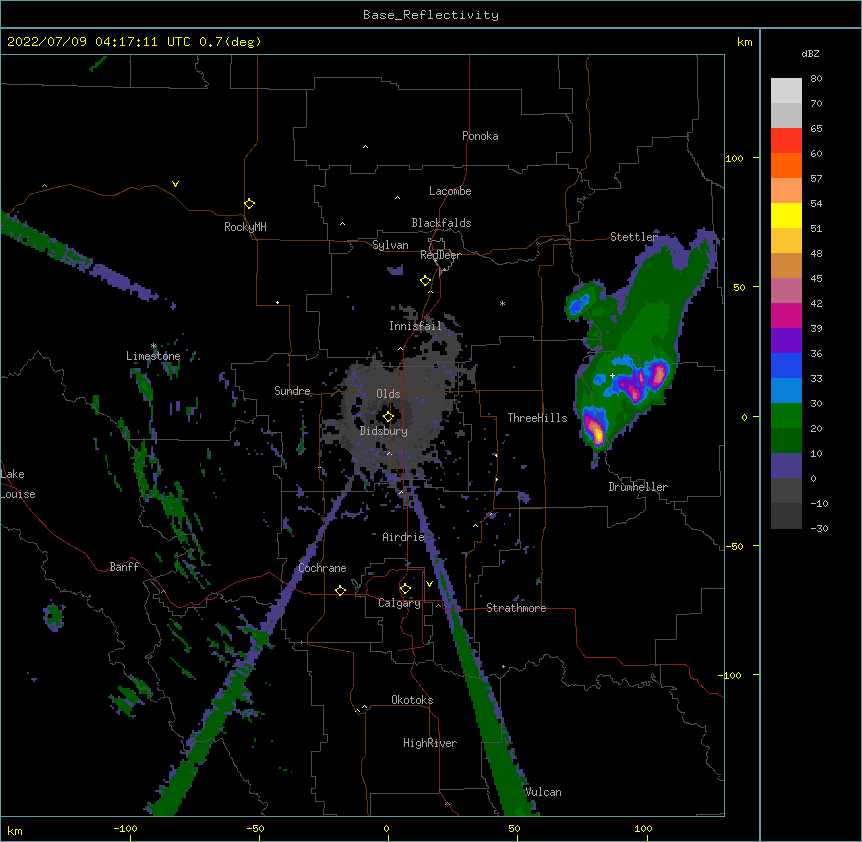Screen dimensions: 862x842
Task: Click the white asterisk marker east of Innisfail
Action: (x=502, y=303)
